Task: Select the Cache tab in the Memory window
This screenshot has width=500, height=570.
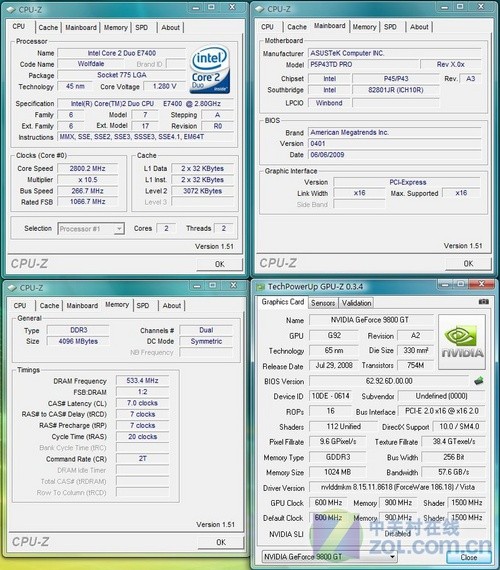Action: (49, 306)
